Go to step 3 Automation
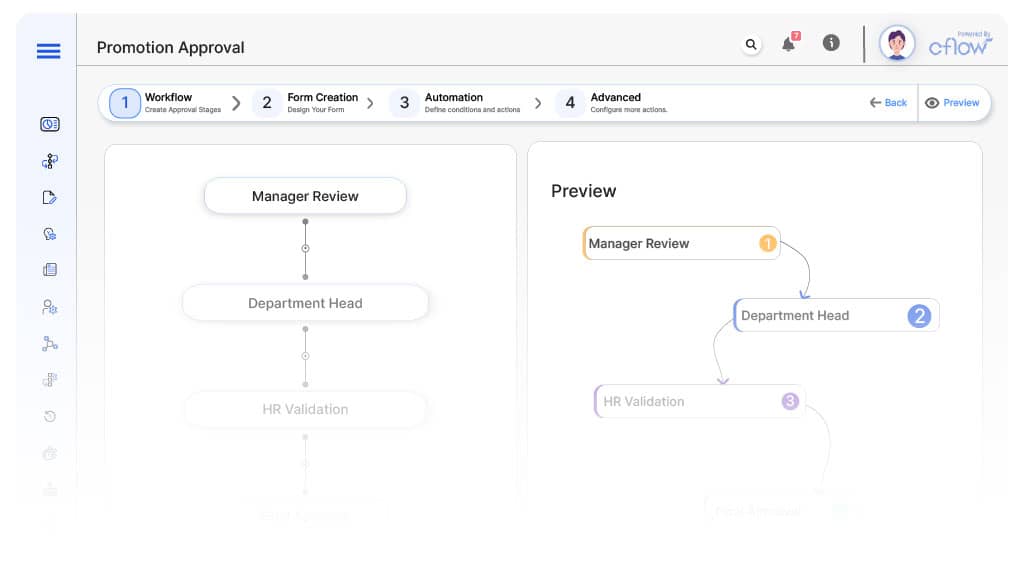This screenshot has height=576, width=1024. (455, 103)
